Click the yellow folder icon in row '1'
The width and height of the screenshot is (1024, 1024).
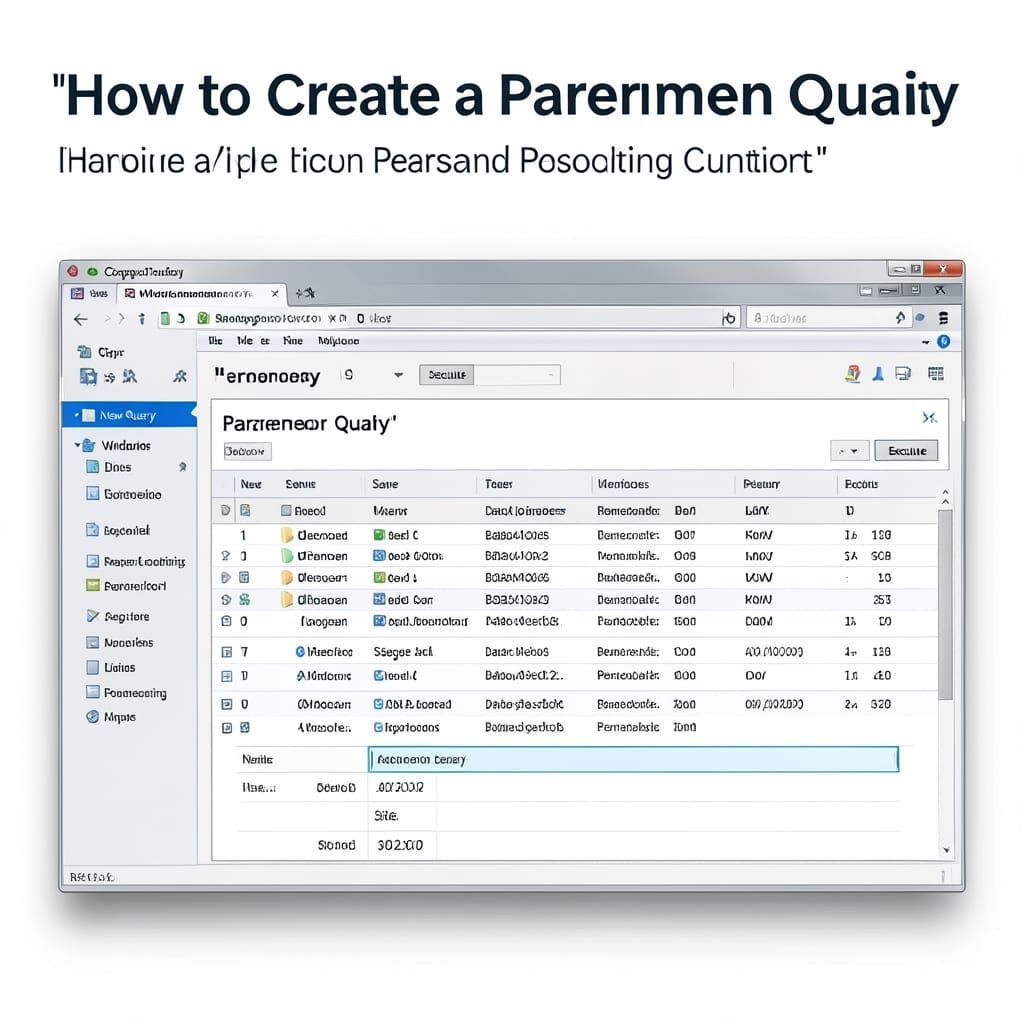click(x=287, y=536)
